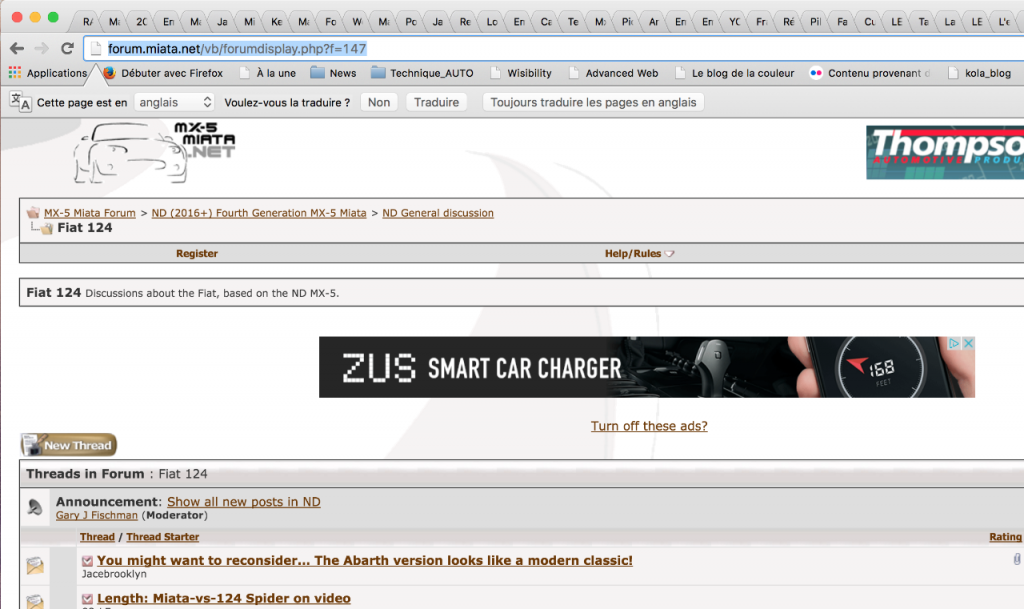
Task: Open the MX-5 Miata Forum breadcrumb link
Action: (89, 213)
